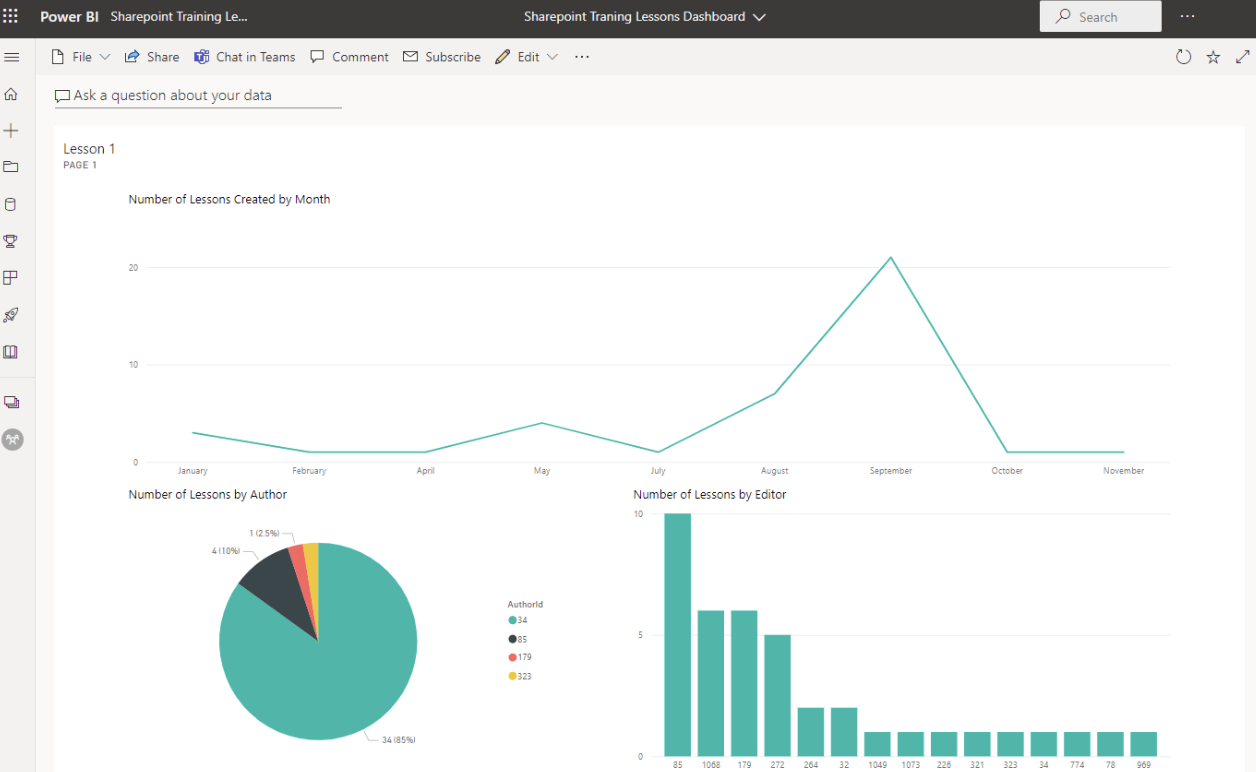
Task: Click the '1 (2.5%)' pie label
Action: point(265,533)
